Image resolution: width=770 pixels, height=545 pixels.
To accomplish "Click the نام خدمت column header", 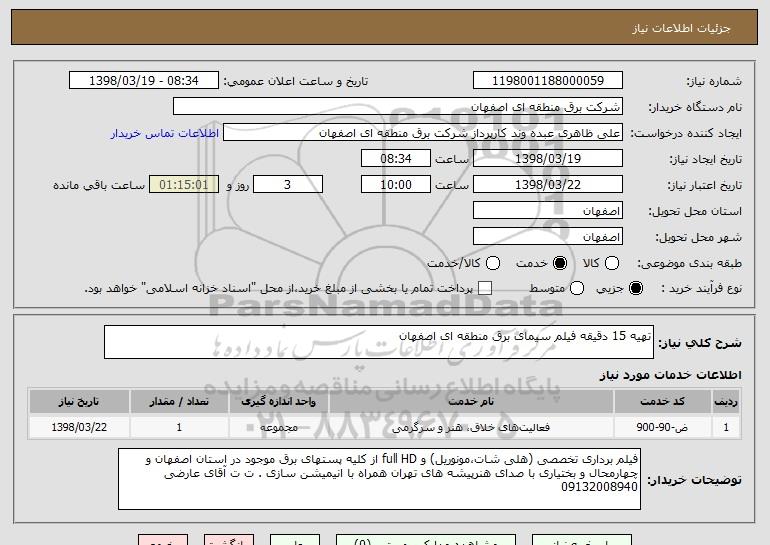I will pyautogui.click(x=471, y=402).
